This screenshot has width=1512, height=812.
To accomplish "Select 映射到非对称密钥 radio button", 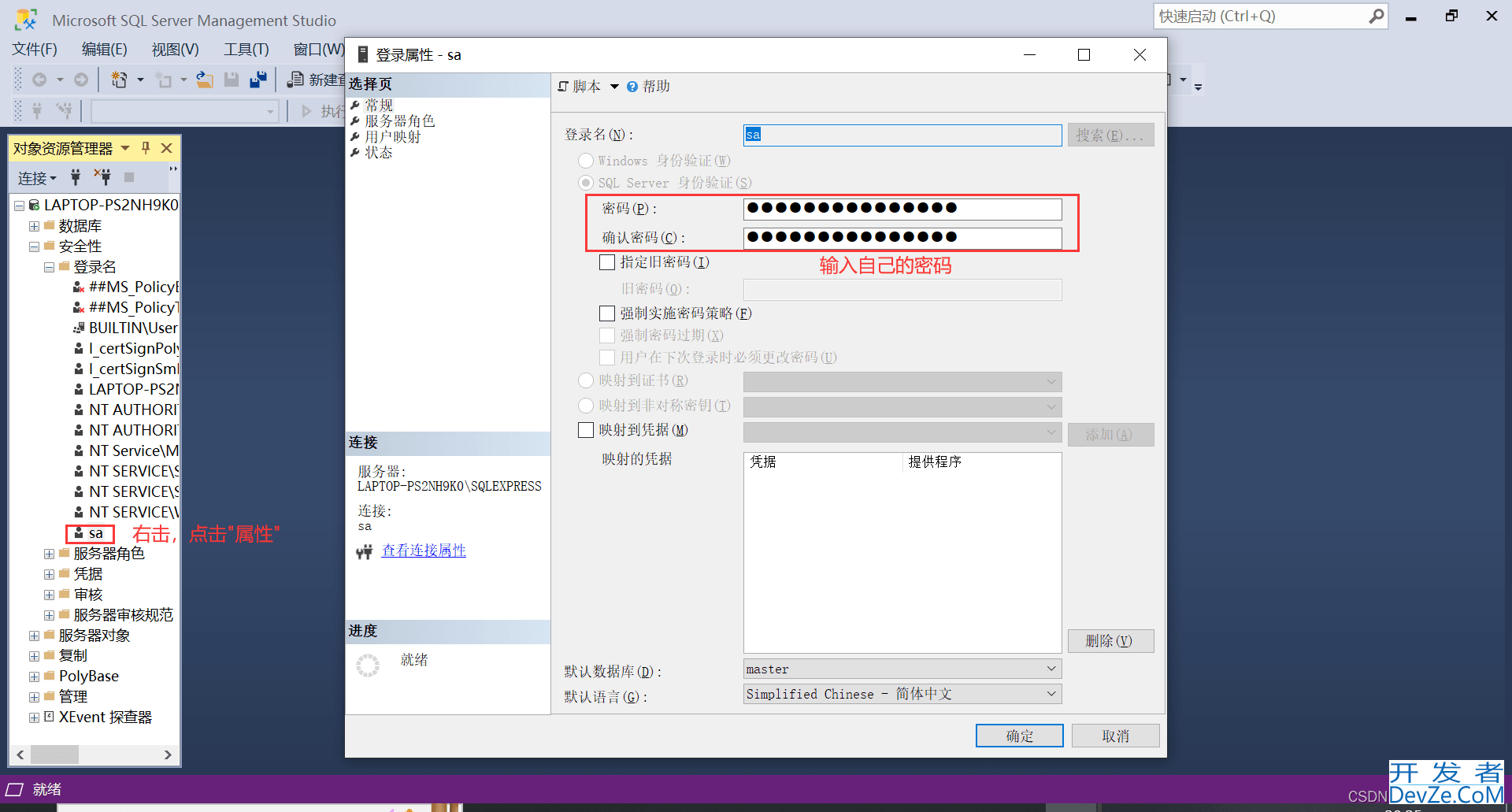I will [586, 406].
